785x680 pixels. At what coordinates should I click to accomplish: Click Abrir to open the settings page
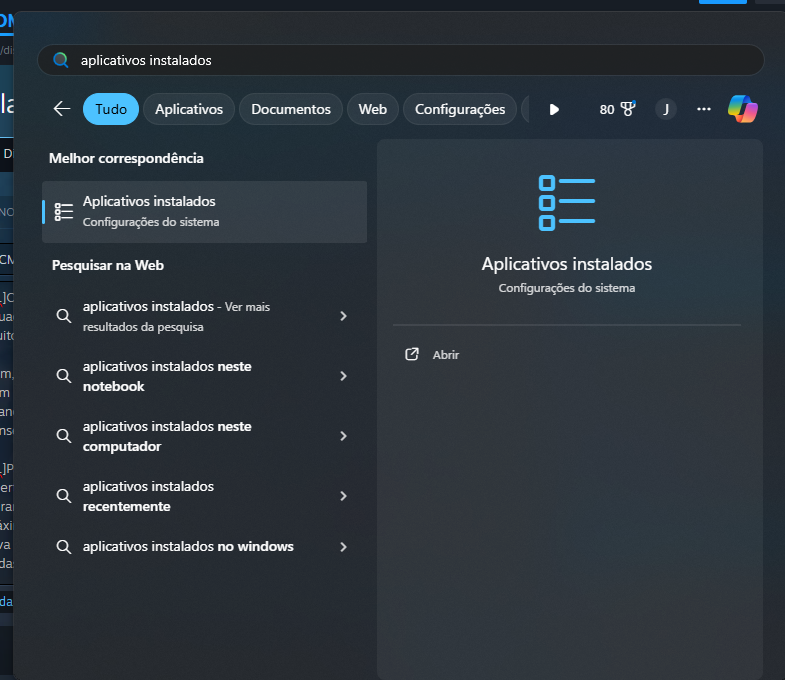click(446, 355)
